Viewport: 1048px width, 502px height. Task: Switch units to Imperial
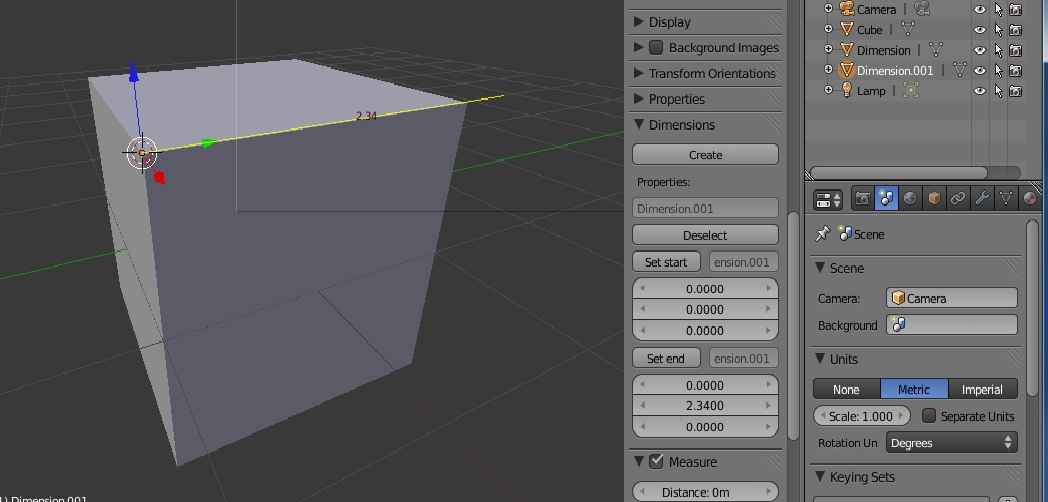point(982,389)
